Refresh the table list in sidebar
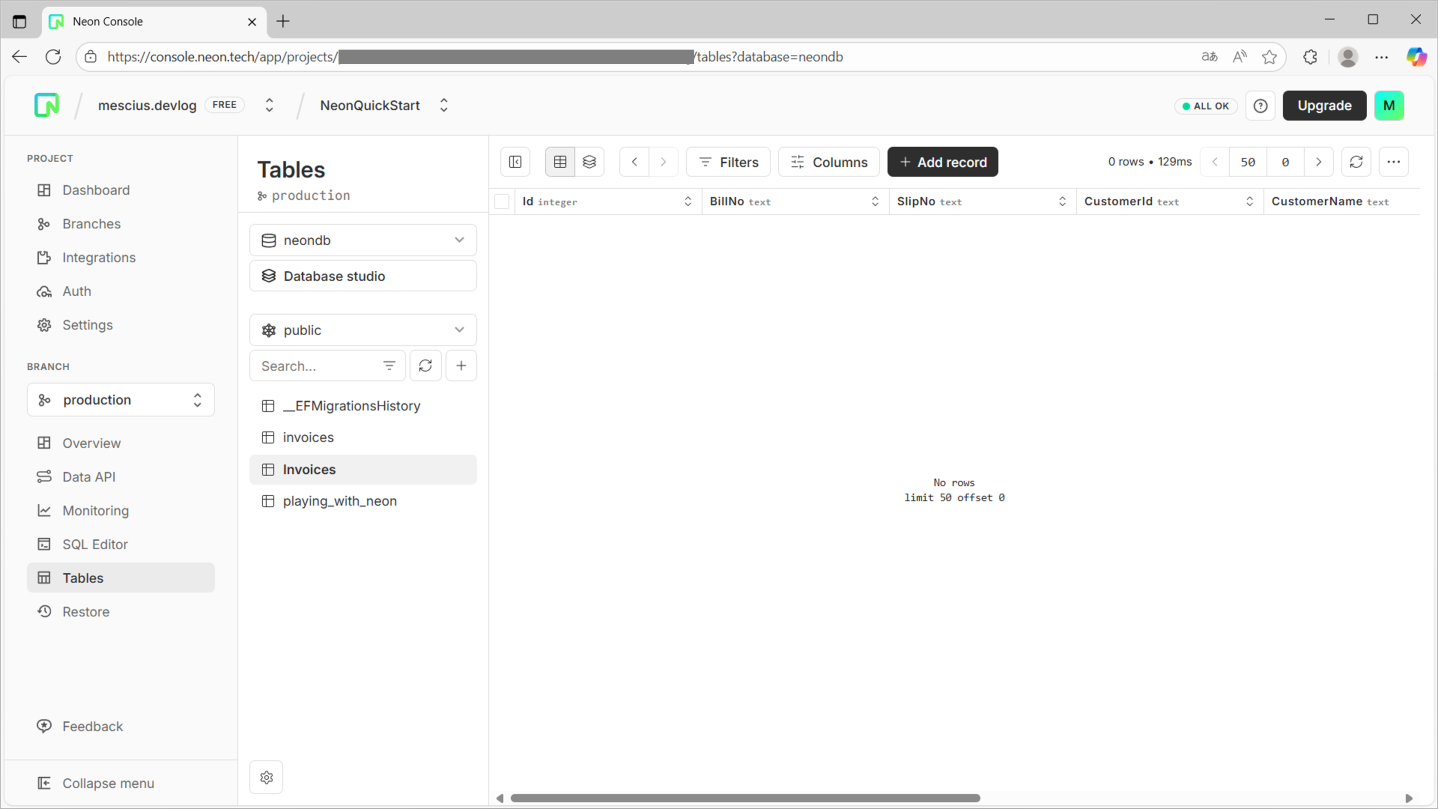This screenshot has width=1438, height=809. 426,366
